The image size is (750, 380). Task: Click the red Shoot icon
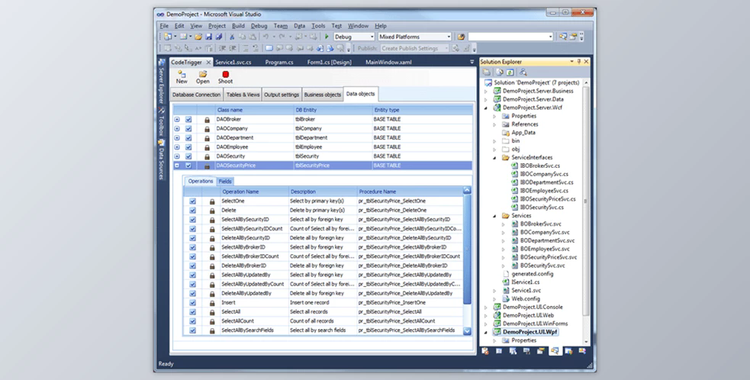click(x=225, y=74)
